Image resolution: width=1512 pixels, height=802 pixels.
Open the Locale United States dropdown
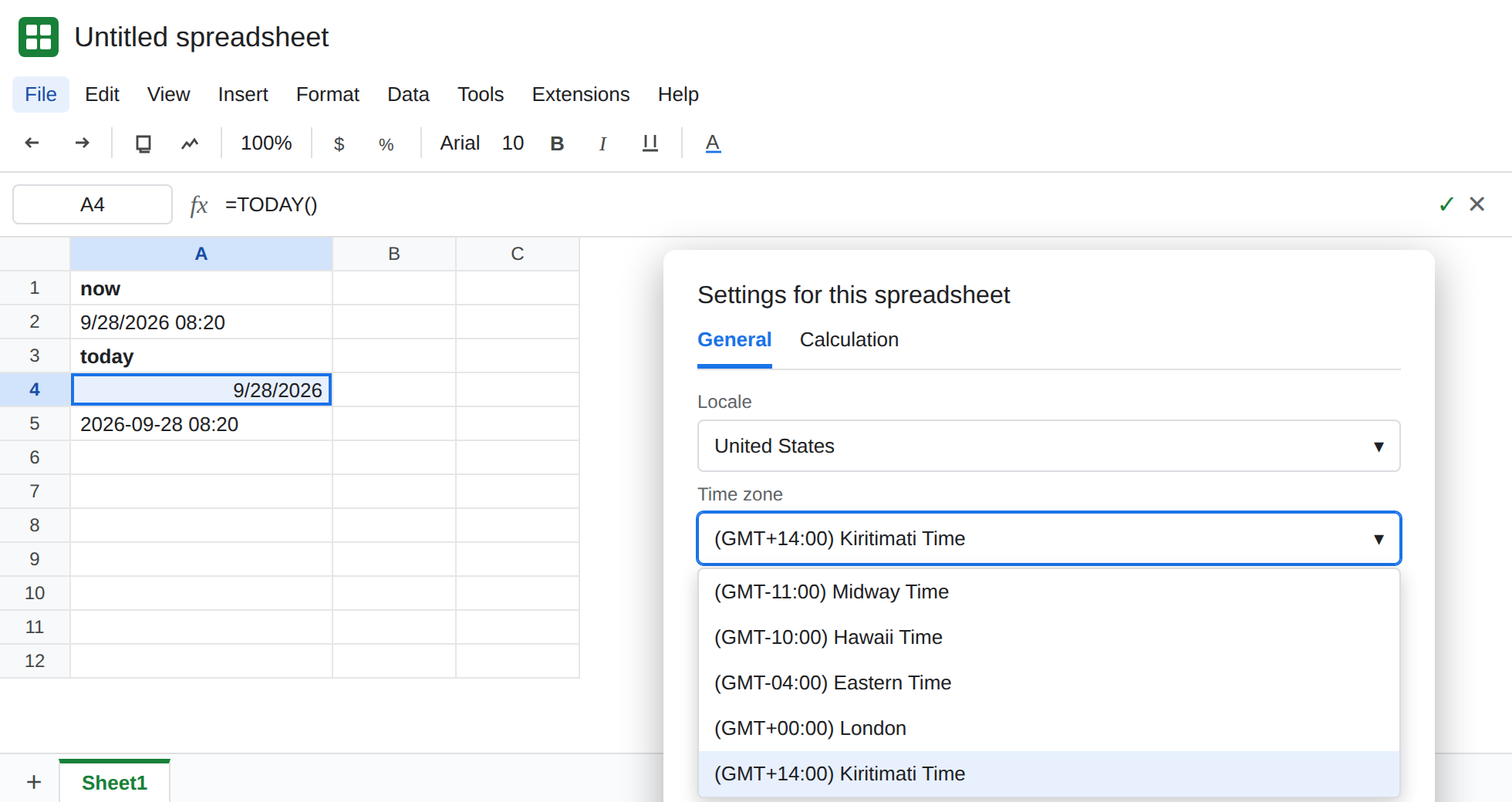click(x=1049, y=446)
